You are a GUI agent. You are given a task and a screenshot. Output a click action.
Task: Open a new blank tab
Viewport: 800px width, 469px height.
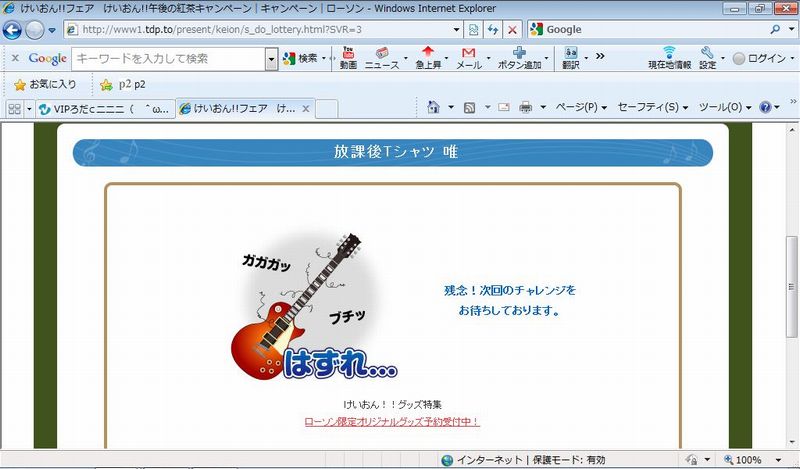coord(327,109)
